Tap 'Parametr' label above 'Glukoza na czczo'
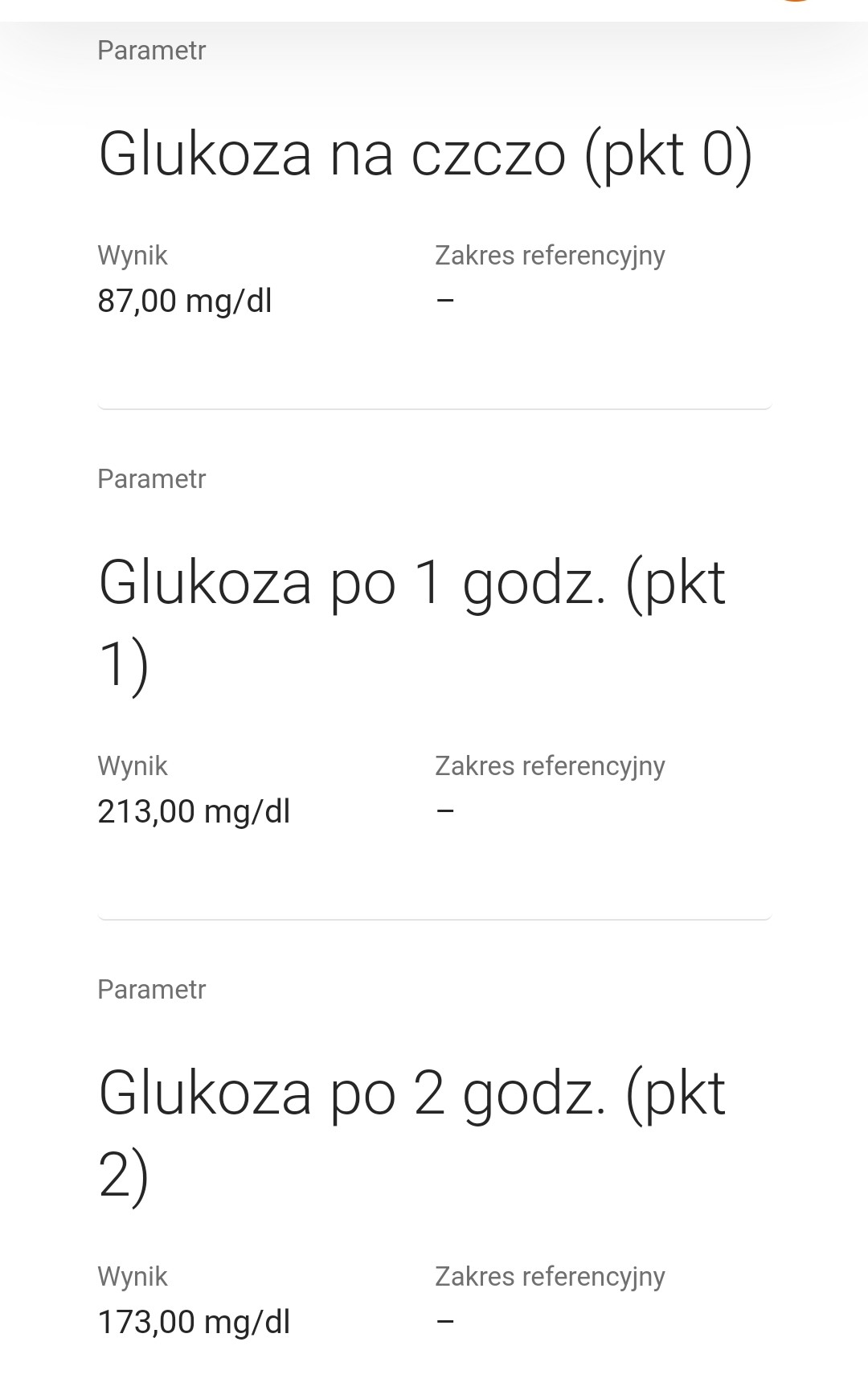The image size is (868, 1391). [152, 51]
